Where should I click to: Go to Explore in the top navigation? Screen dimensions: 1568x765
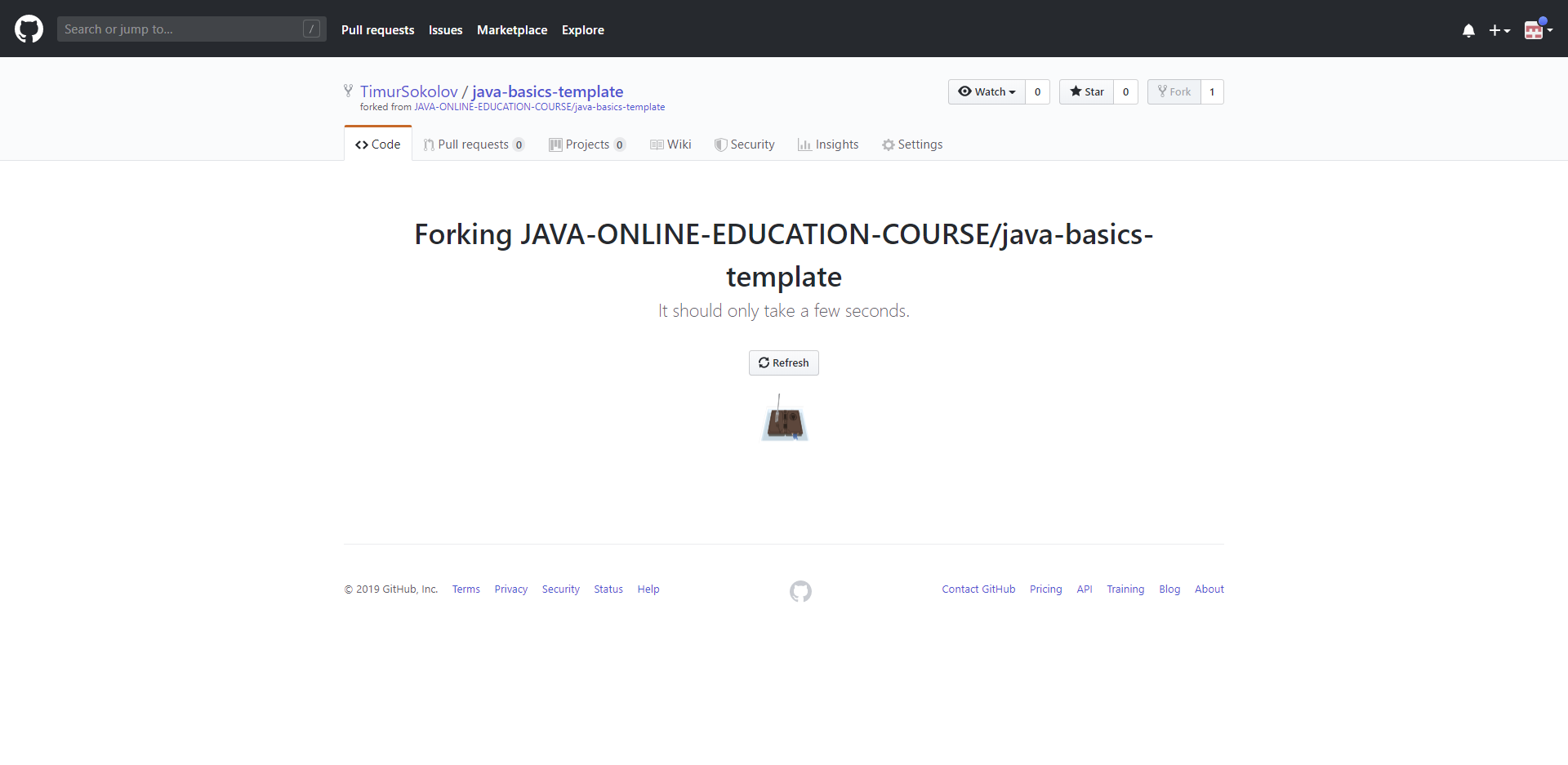583,29
